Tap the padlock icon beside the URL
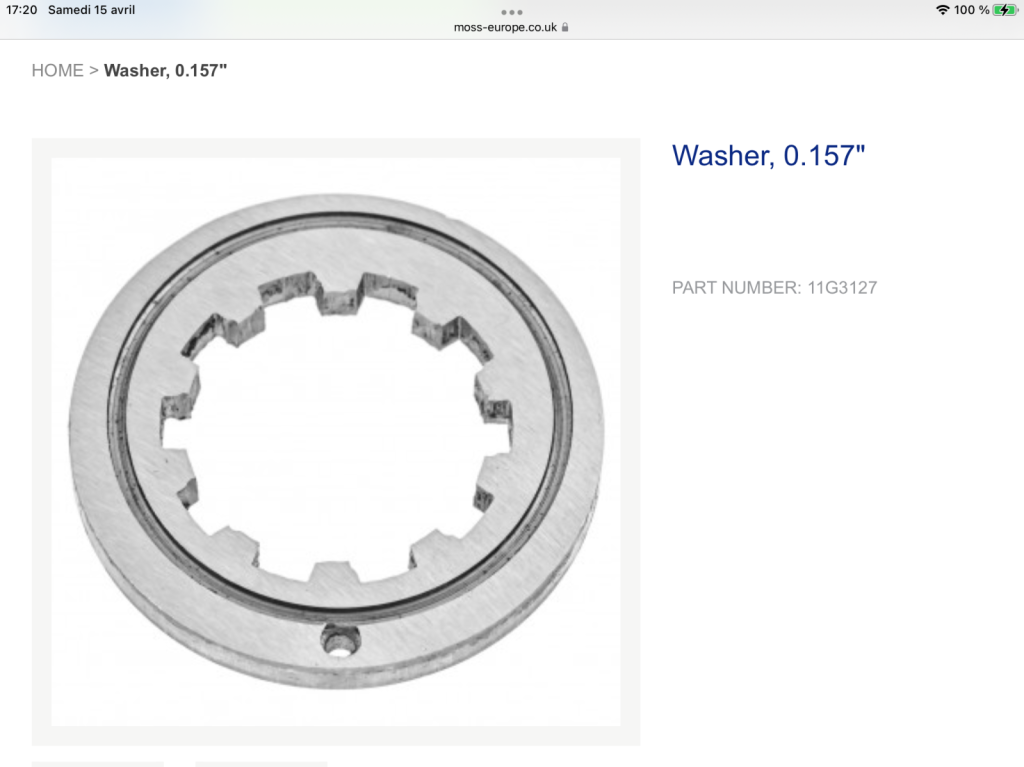Image resolution: width=1024 pixels, height=767 pixels. click(565, 27)
